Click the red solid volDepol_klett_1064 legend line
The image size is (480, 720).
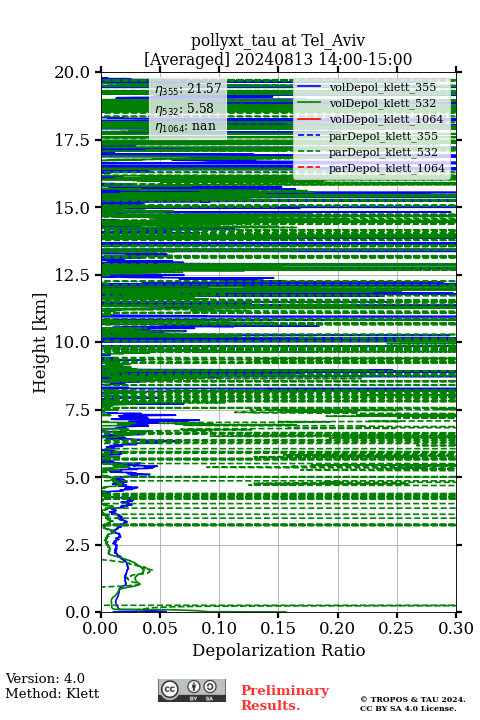tap(309, 119)
